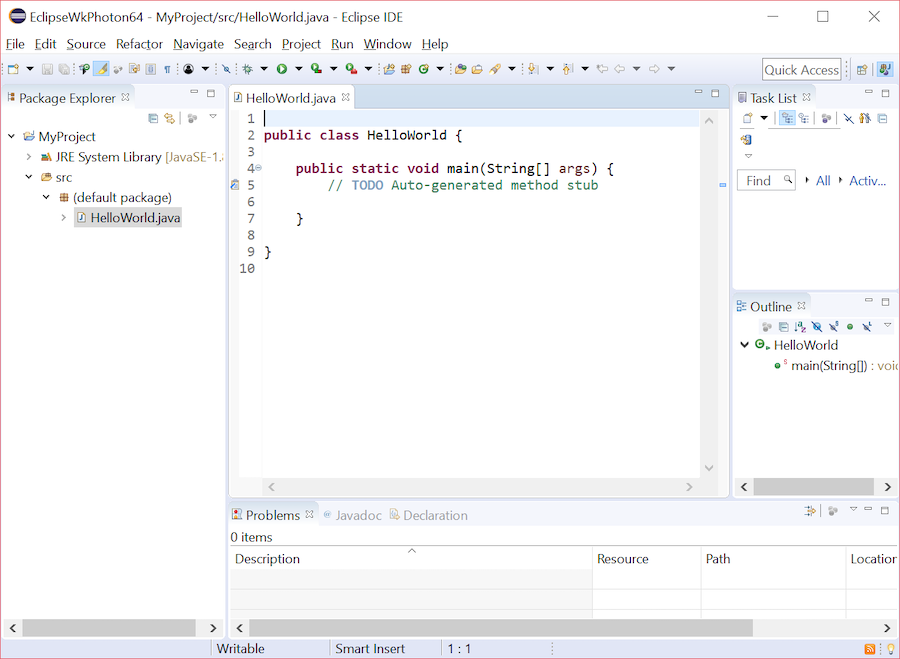Click the Coverage run toolbar icon
This screenshot has height=659, width=900.
tap(316, 69)
